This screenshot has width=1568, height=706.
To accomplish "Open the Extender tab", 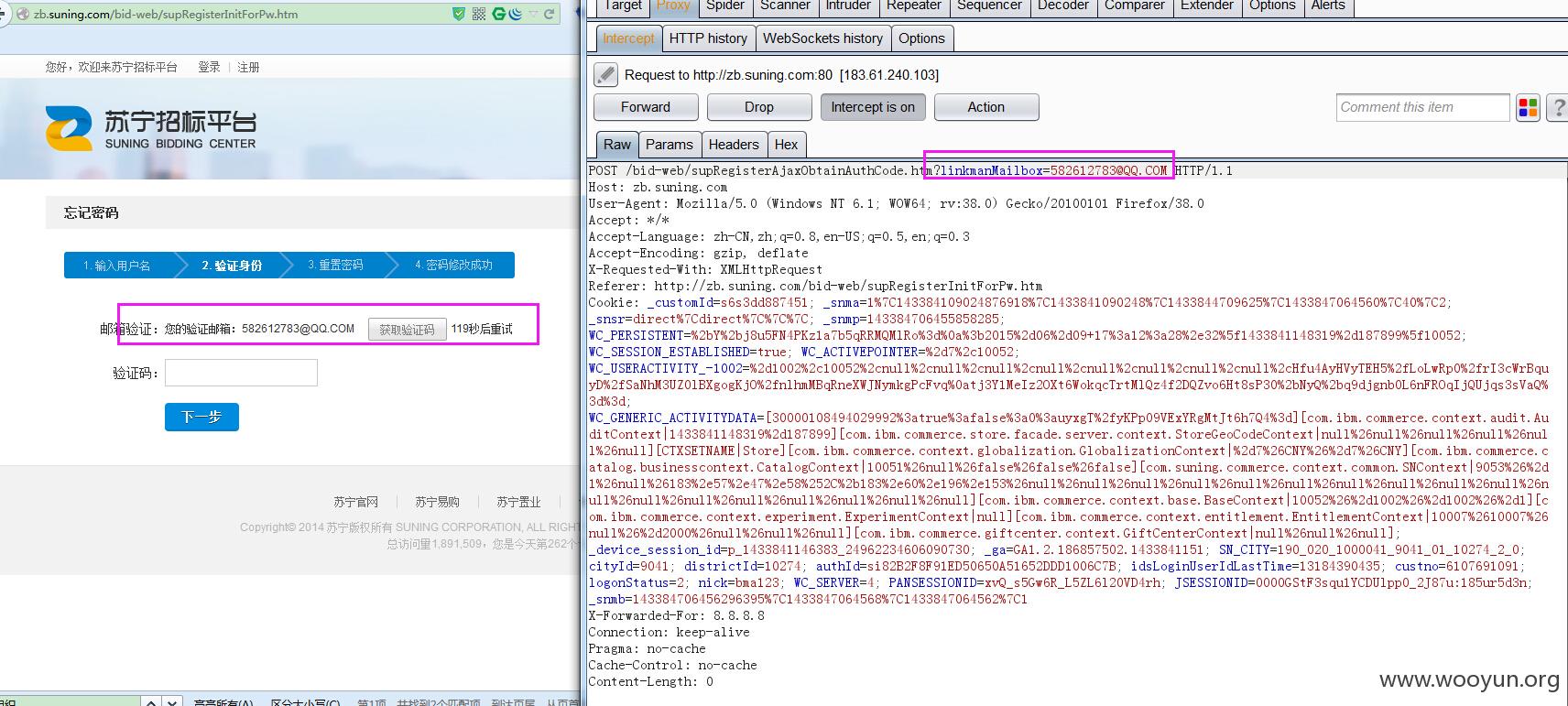I will click(1206, 6).
